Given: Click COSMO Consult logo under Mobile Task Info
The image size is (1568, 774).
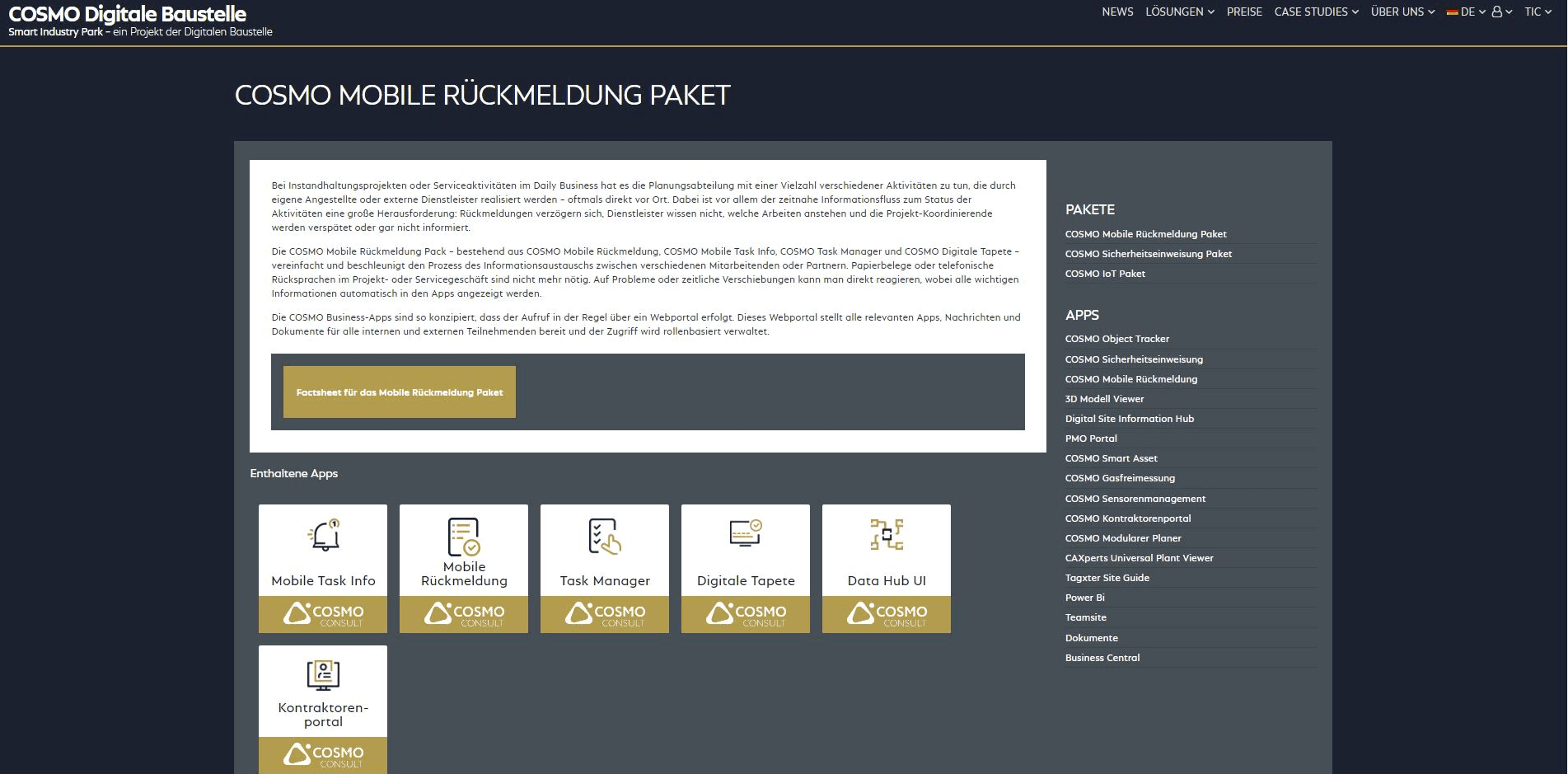Looking at the screenshot, I should (323, 614).
